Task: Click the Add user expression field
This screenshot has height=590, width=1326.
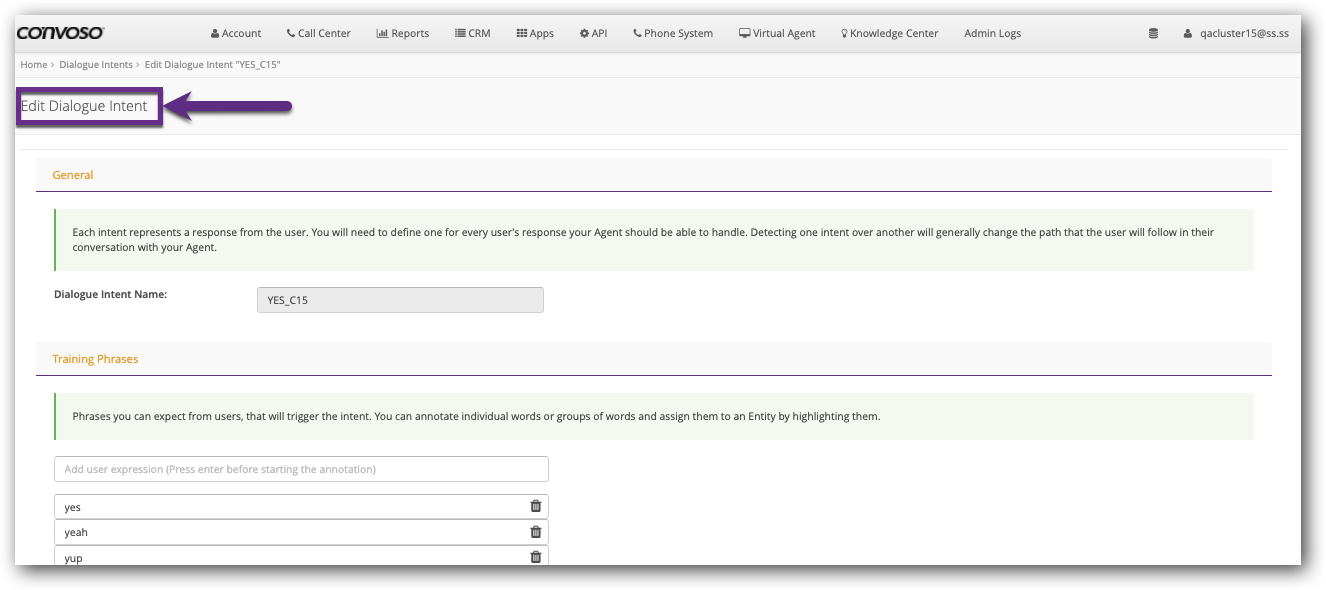Action: (301, 469)
